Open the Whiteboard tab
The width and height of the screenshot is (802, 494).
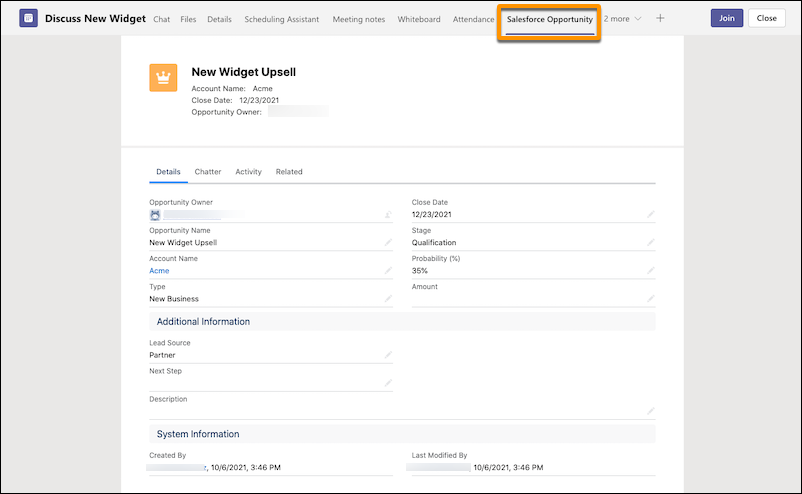click(x=419, y=19)
